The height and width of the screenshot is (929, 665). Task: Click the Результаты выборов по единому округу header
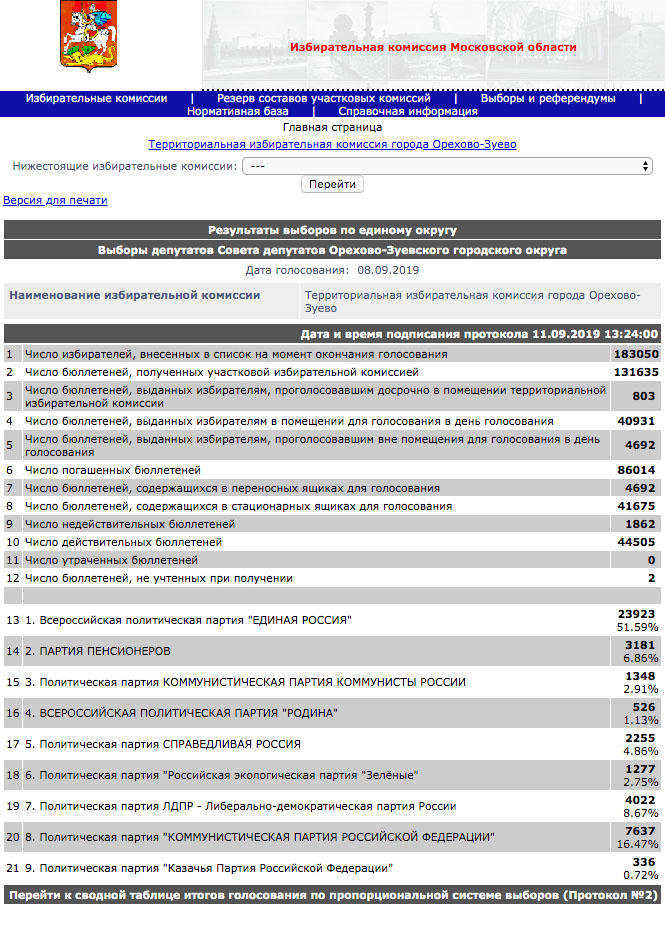332,230
